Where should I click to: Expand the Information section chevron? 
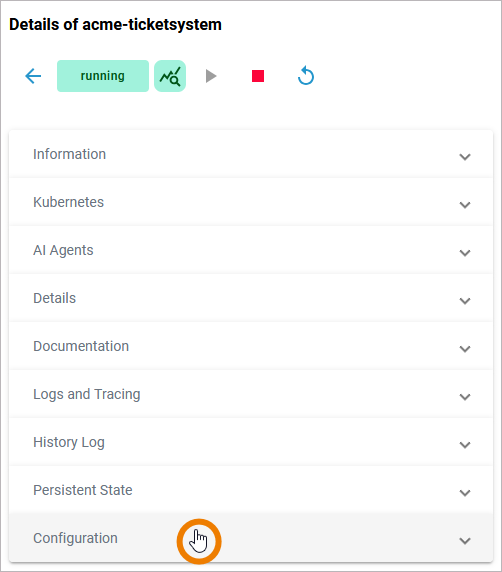(465, 157)
